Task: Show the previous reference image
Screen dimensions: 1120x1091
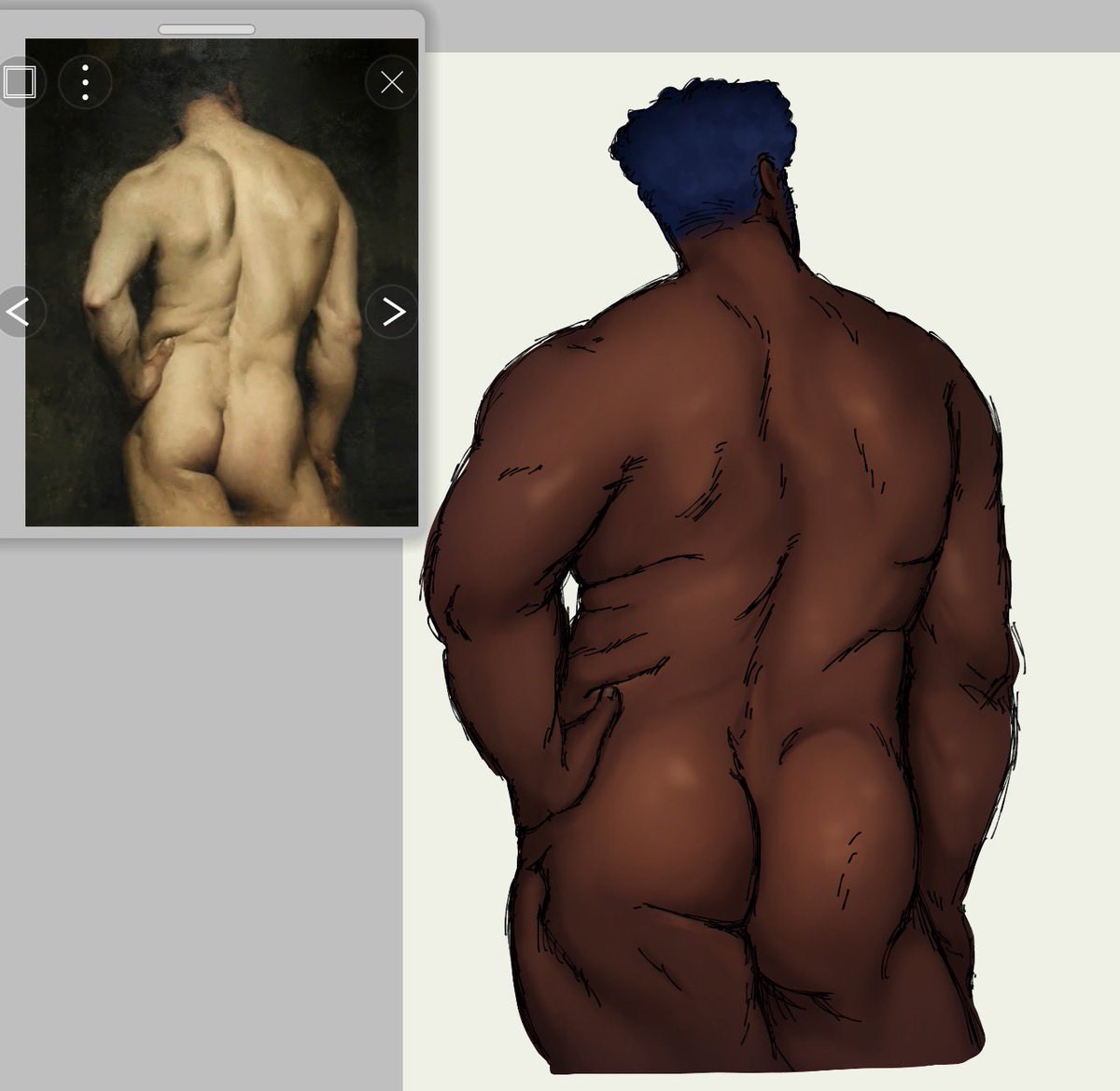Action: coord(21,312)
